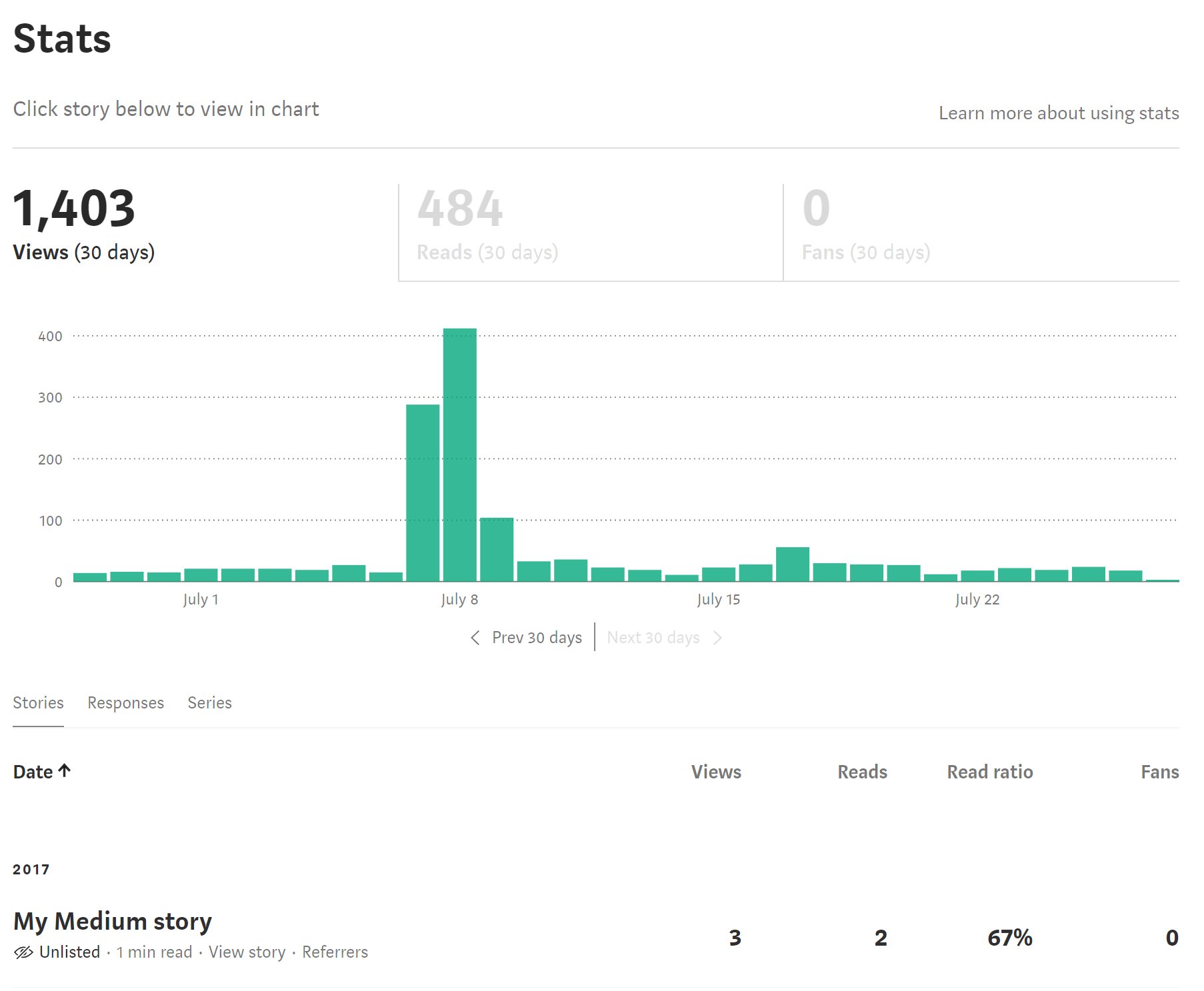Select the Stories tab
1204x991 pixels.
(38, 703)
